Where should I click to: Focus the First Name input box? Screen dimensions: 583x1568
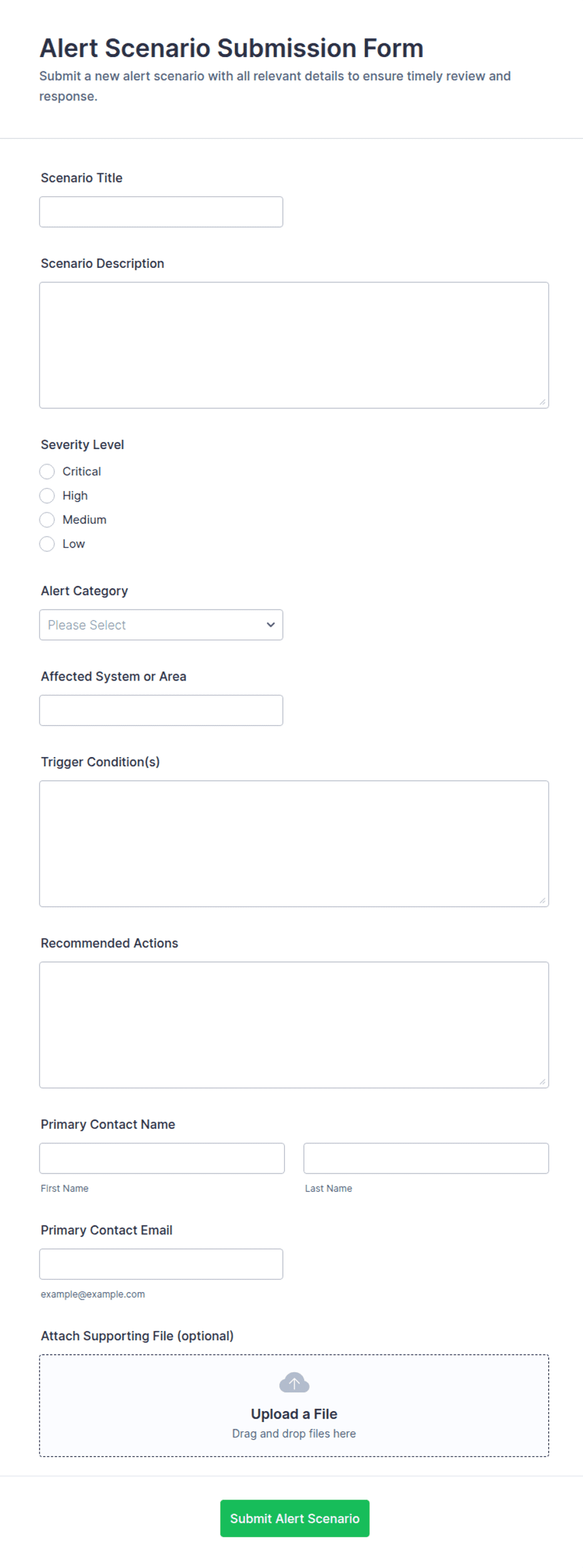(x=162, y=1158)
